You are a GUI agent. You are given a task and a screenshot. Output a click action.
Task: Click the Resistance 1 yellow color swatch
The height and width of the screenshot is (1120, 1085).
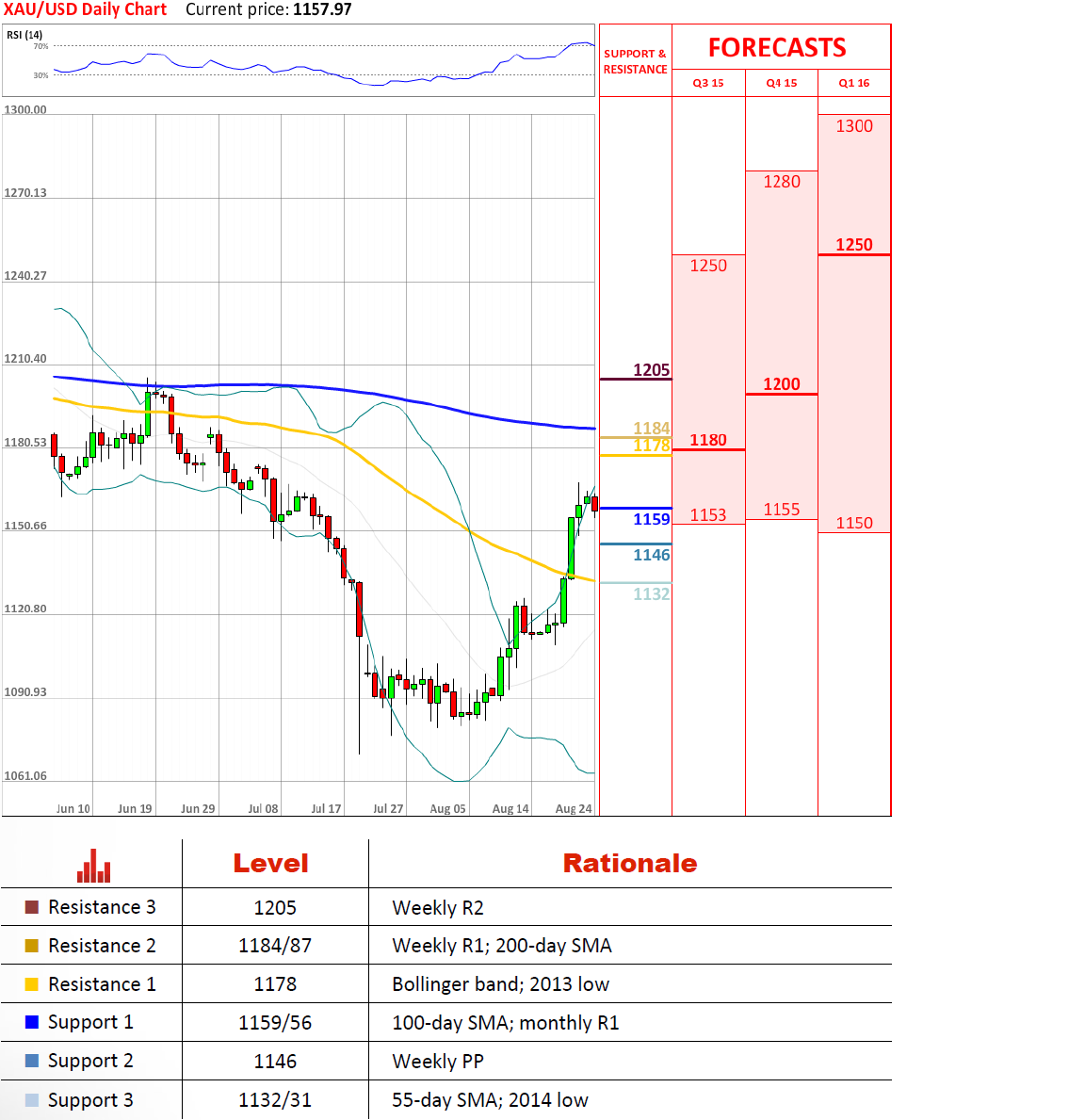[31, 984]
